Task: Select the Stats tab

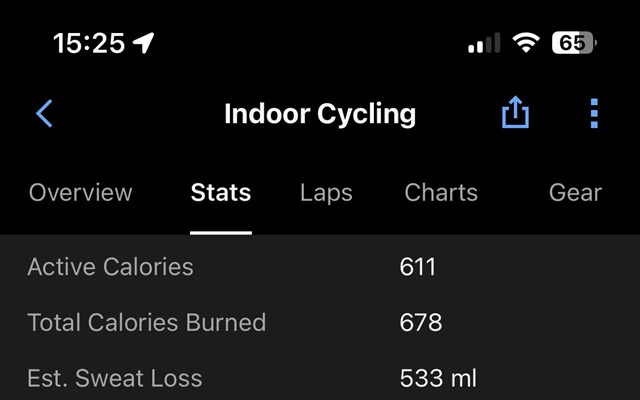Action: (x=221, y=193)
